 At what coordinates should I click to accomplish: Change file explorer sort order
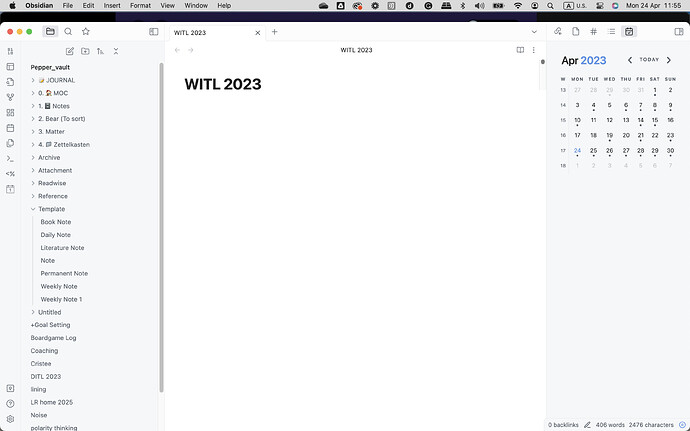point(100,51)
